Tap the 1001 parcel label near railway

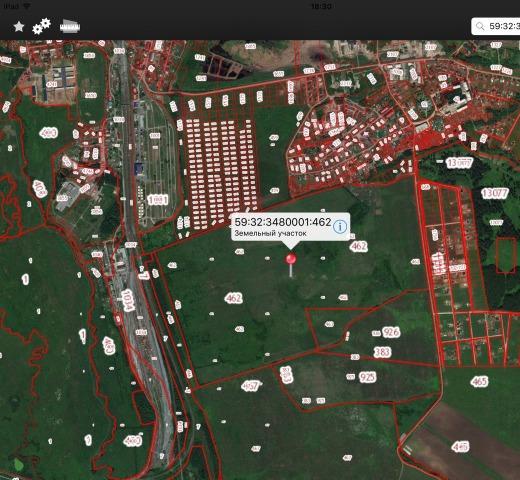click(158, 200)
